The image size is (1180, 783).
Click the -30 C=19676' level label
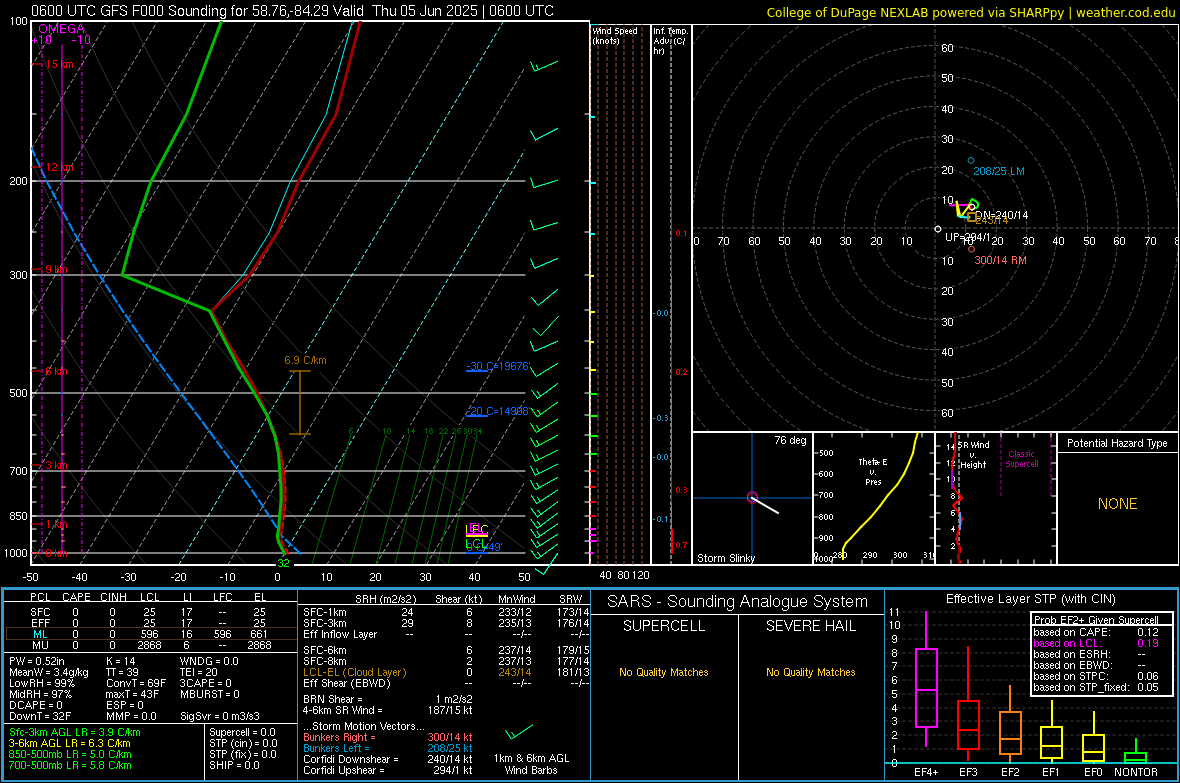(498, 366)
